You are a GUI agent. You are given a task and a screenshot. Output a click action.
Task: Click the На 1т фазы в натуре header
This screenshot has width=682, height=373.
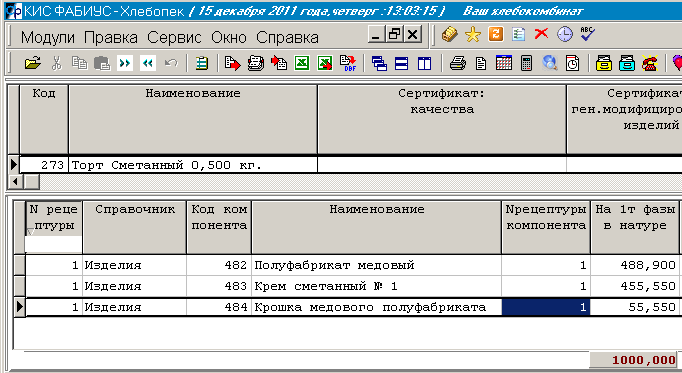tap(634, 227)
